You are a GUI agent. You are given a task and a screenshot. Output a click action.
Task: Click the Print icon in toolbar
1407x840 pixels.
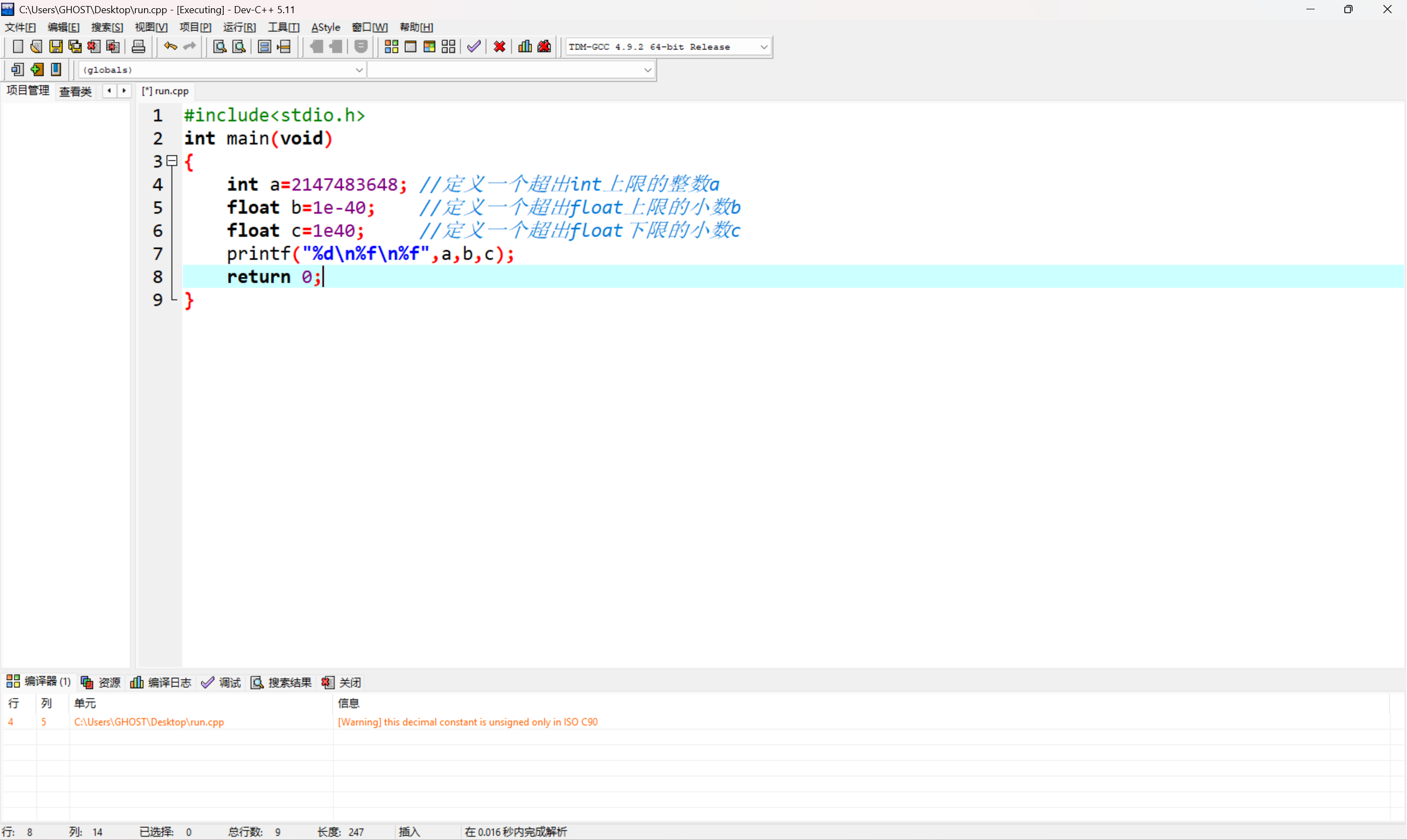click(x=138, y=46)
